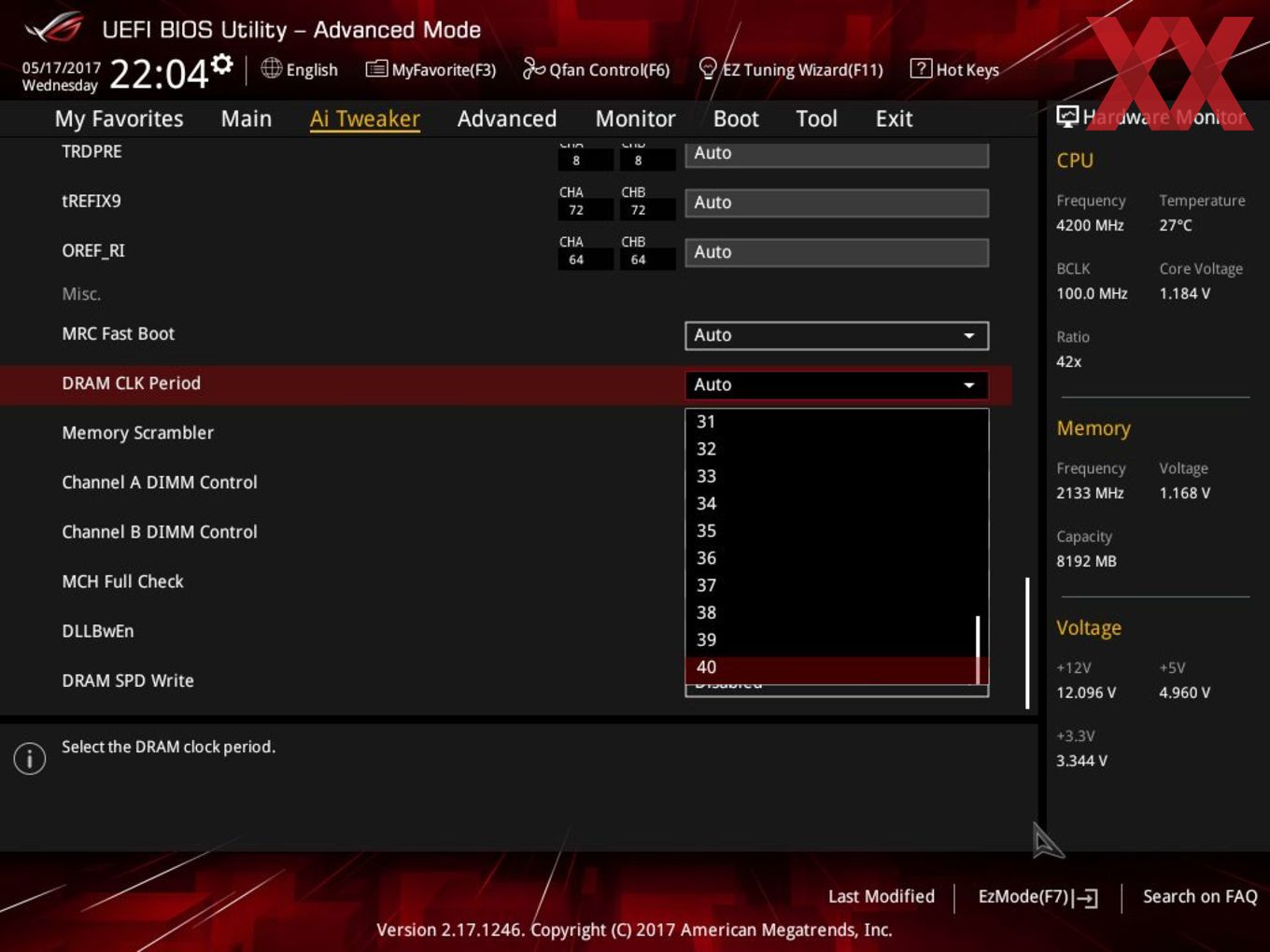This screenshot has width=1270, height=952.
Task: Select value 32 in the dropdown list
Action: point(831,449)
